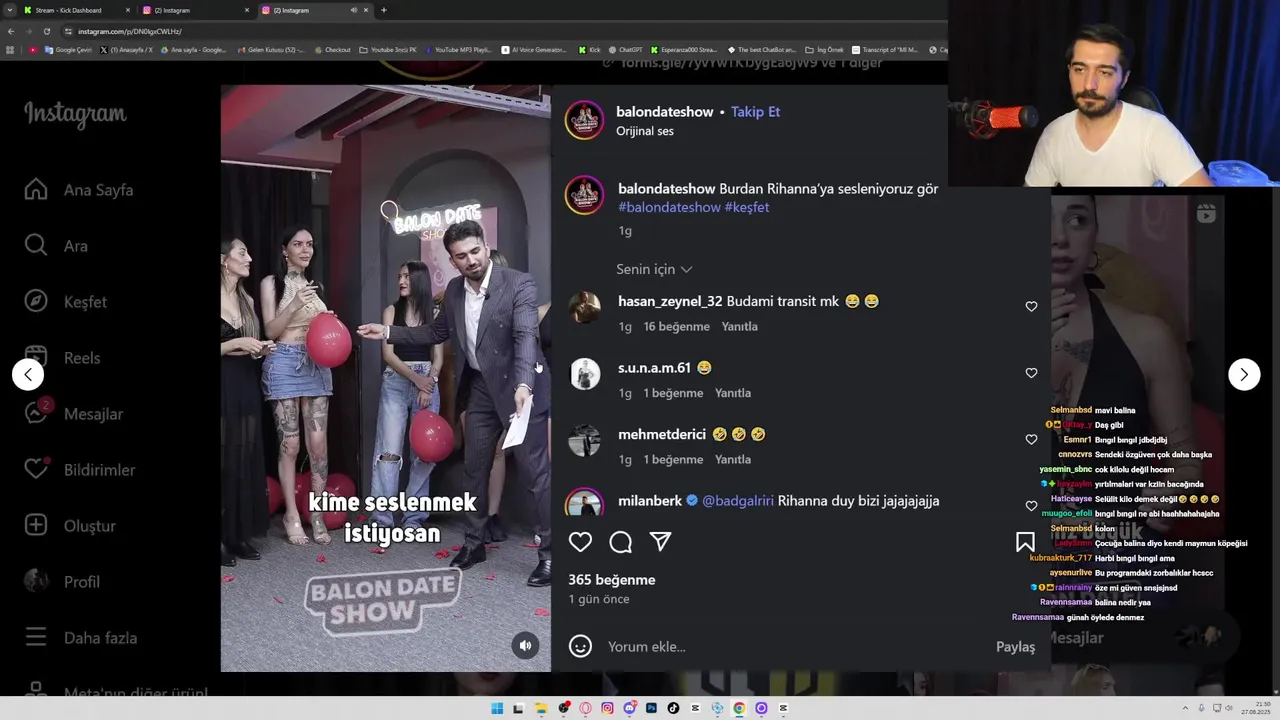The width and height of the screenshot is (1280, 720).
Task: Click Takip Et to follow balondateshow
Action: [755, 112]
